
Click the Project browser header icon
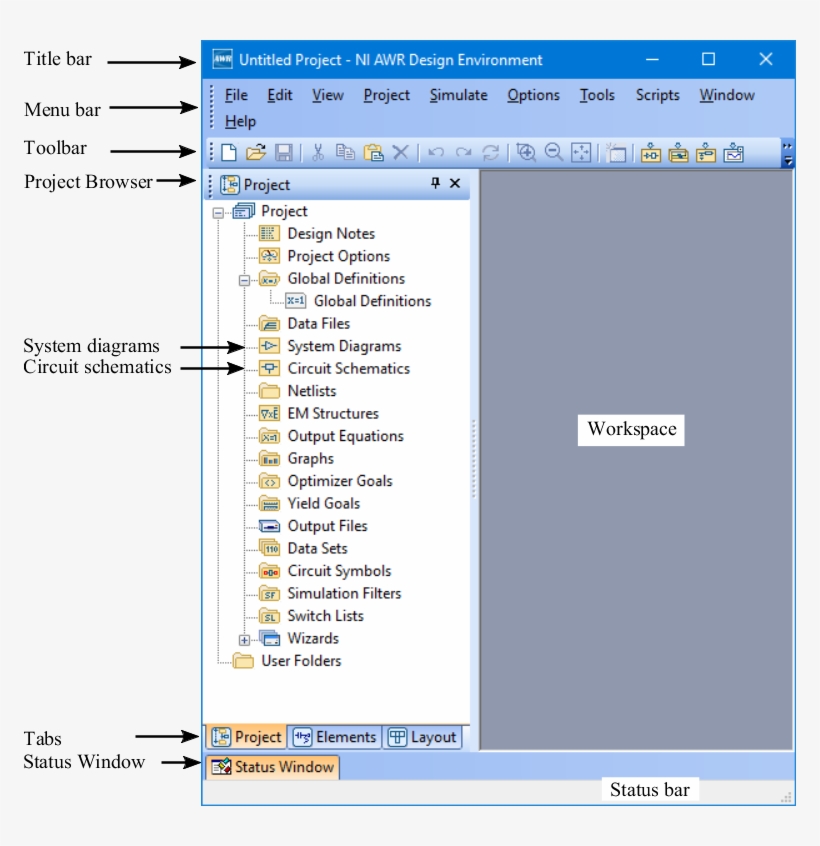coord(230,185)
